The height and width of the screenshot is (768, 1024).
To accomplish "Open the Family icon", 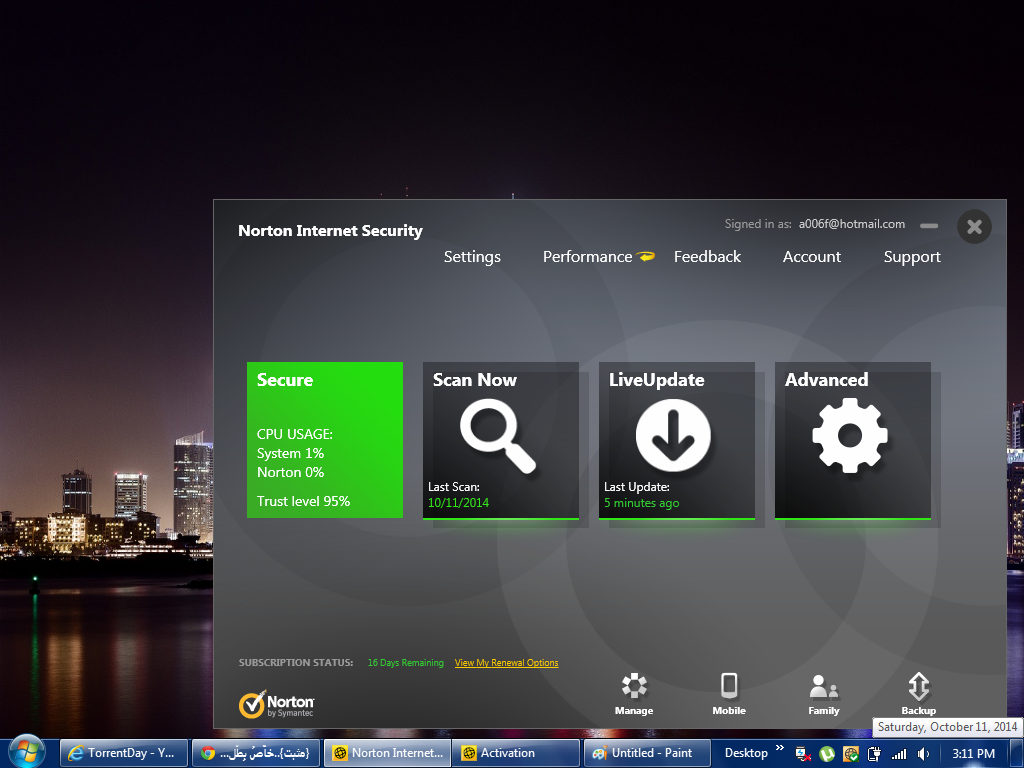I will click(x=824, y=694).
